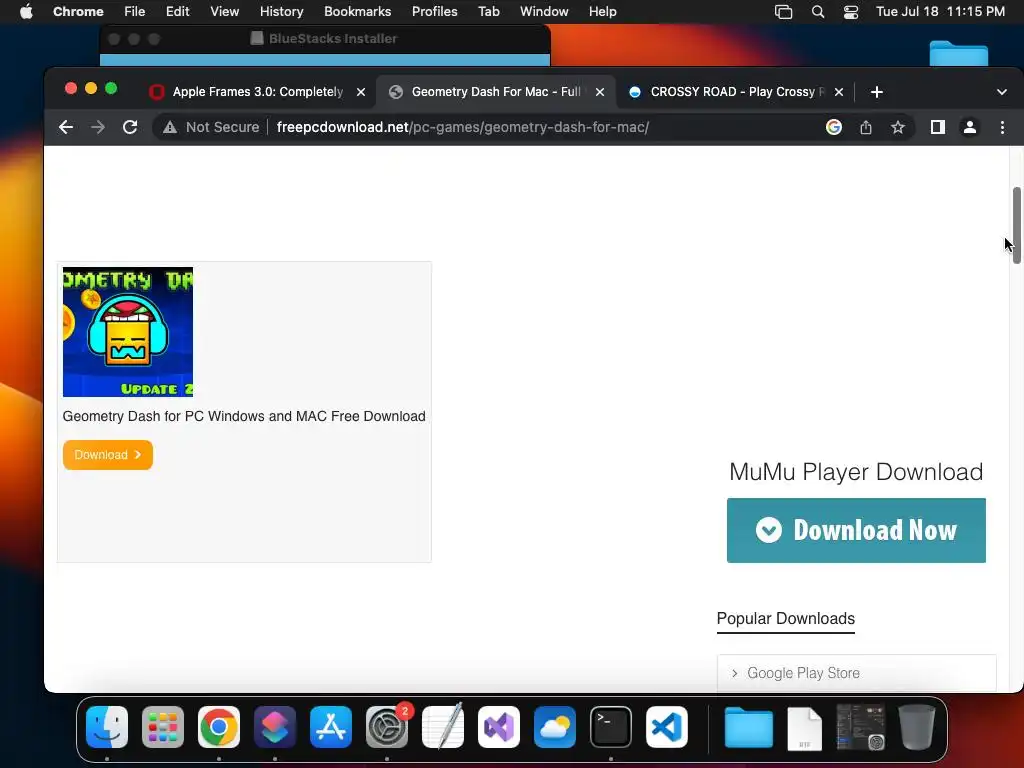Open the Tab menu
The height and width of the screenshot is (768, 1024).
(x=488, y=12)
